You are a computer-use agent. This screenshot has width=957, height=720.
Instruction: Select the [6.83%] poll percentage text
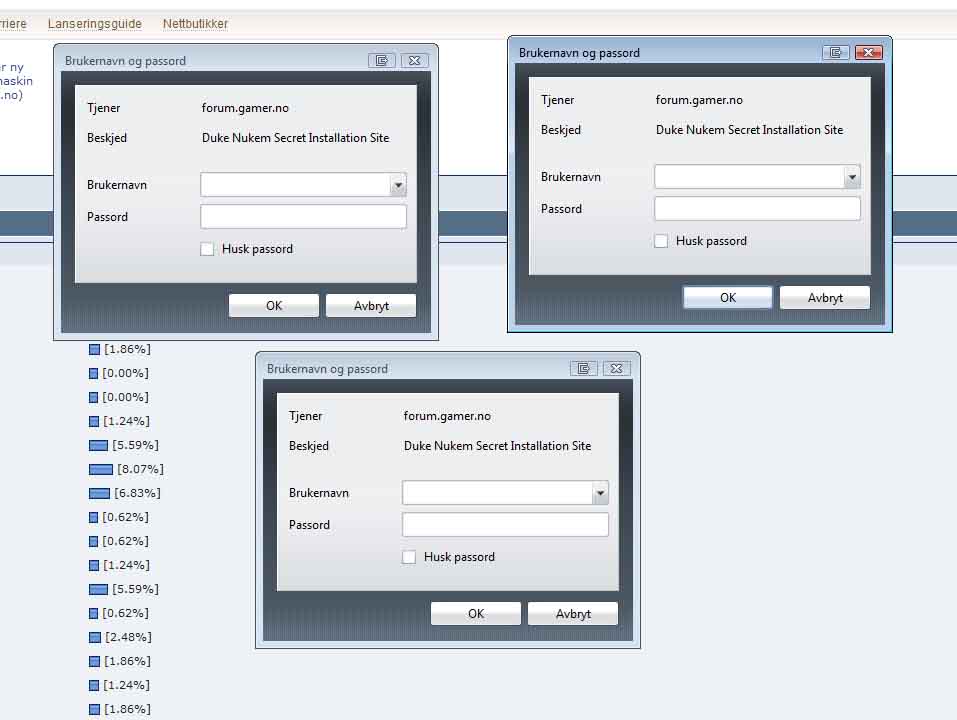click(x=137, y=493)
